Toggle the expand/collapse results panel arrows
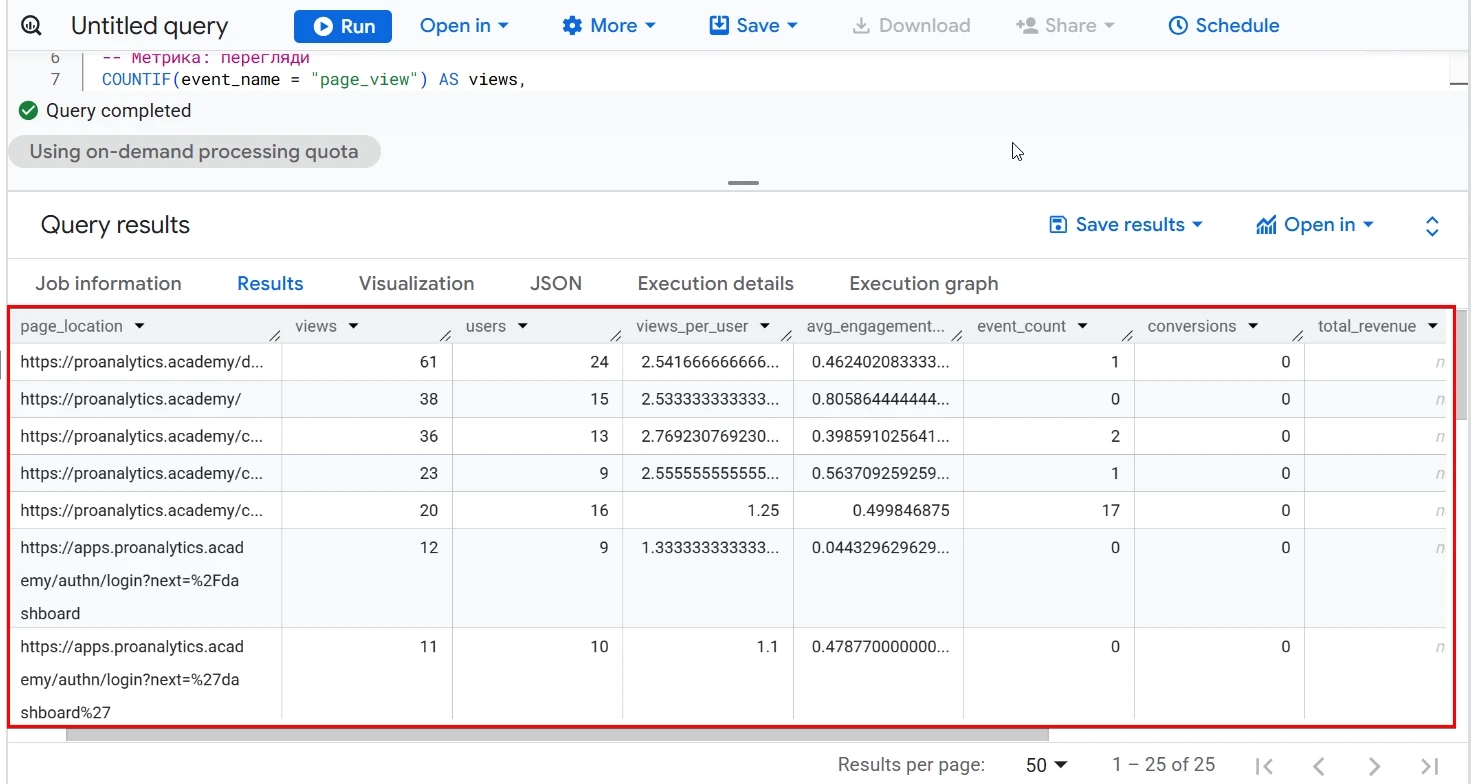The height and width of the screenshot is (784, 1483). 1432,226
